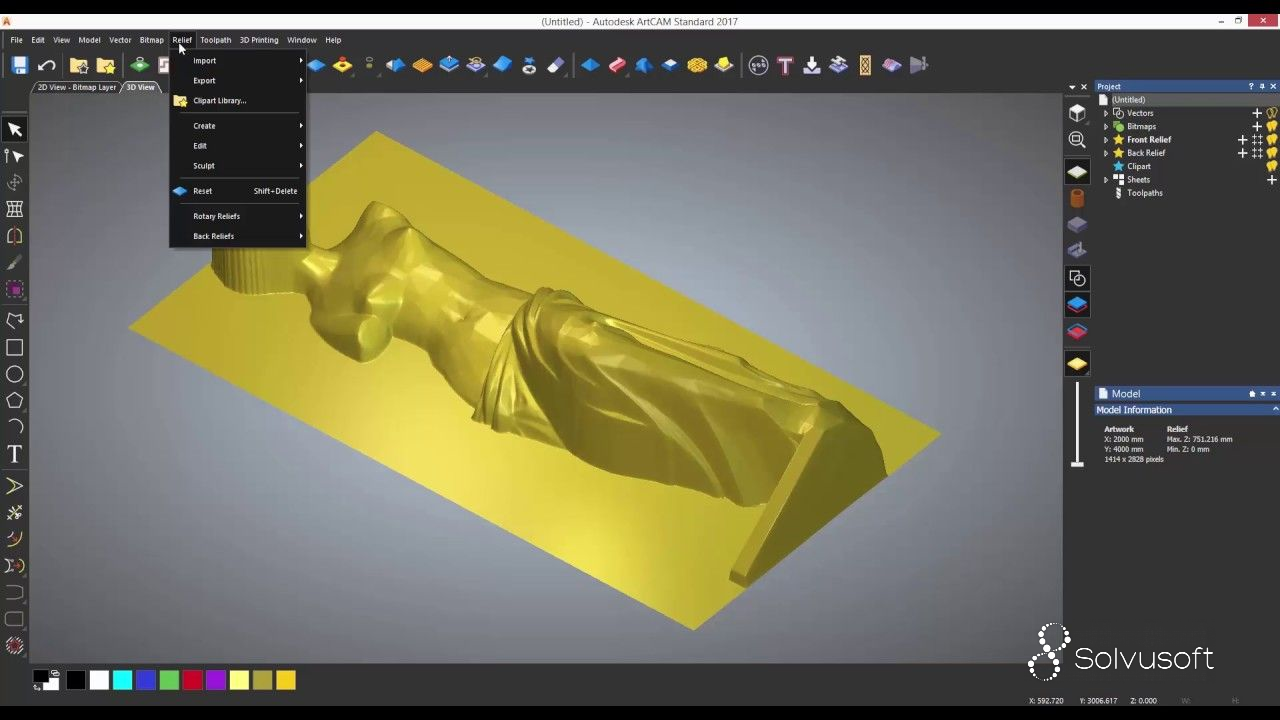1280x720 pixels.
Task: Pick the cyan color swatch
Action: pos(122,681)
